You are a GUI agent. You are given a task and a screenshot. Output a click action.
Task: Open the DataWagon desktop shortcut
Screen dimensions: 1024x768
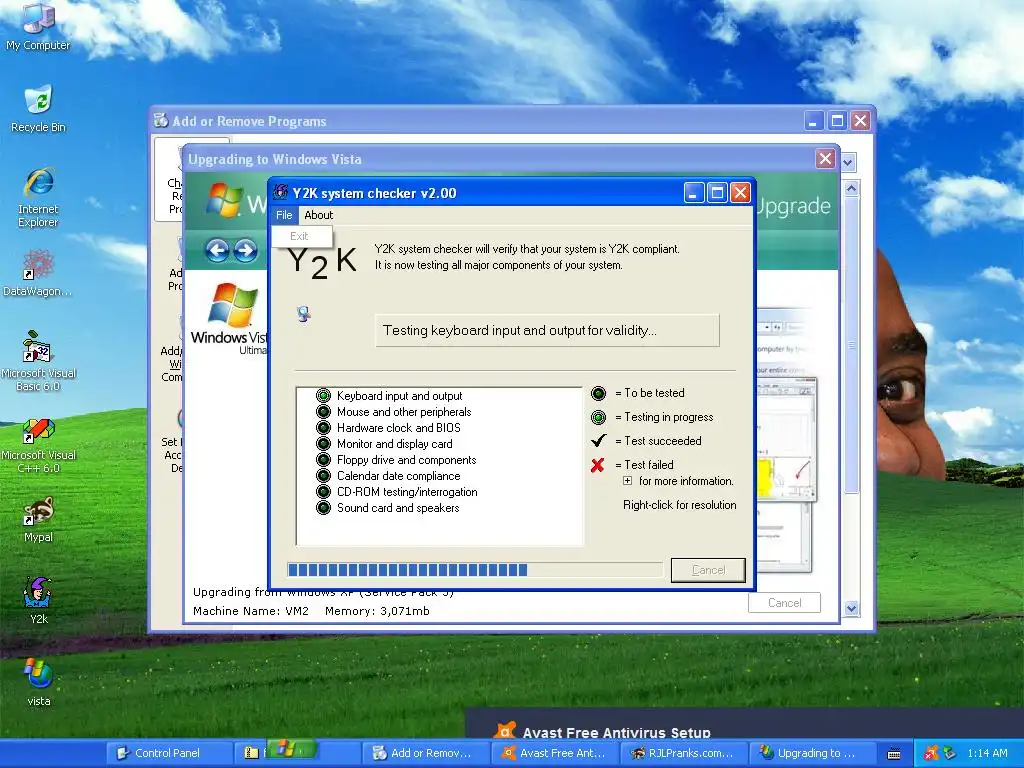click(38, 273)
